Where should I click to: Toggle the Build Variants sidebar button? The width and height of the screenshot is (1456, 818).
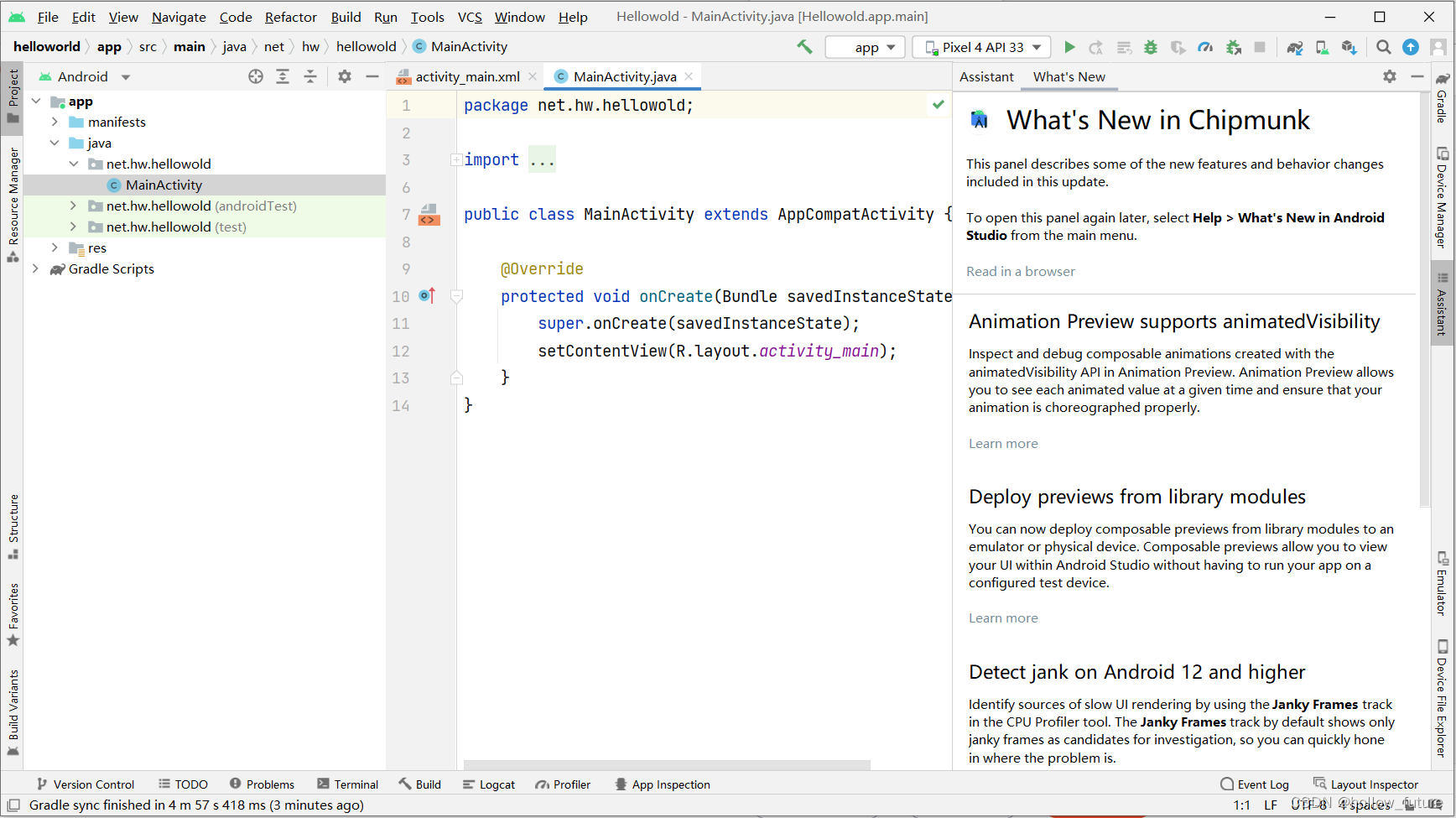pos(13,712)
